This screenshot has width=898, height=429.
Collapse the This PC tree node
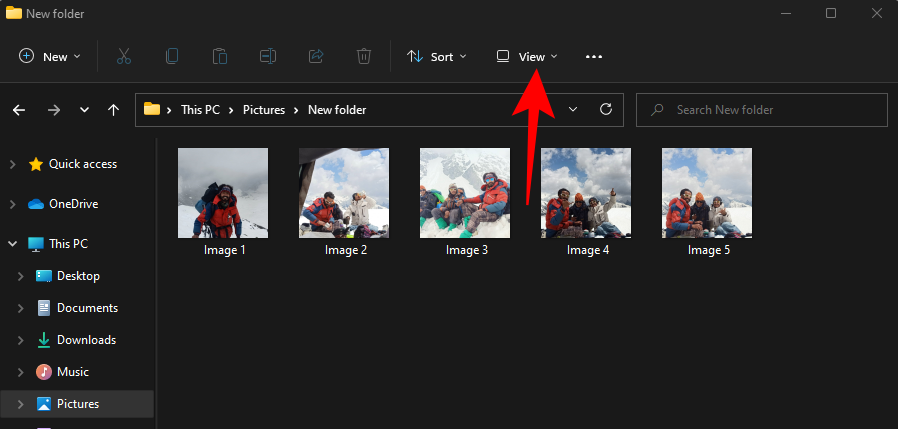pos(12,244)
